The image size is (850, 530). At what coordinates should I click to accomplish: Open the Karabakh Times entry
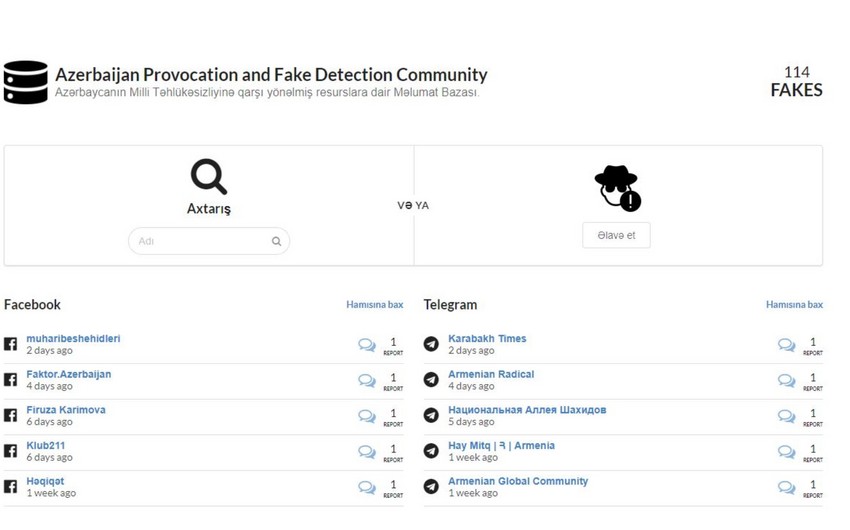(487, 339)
